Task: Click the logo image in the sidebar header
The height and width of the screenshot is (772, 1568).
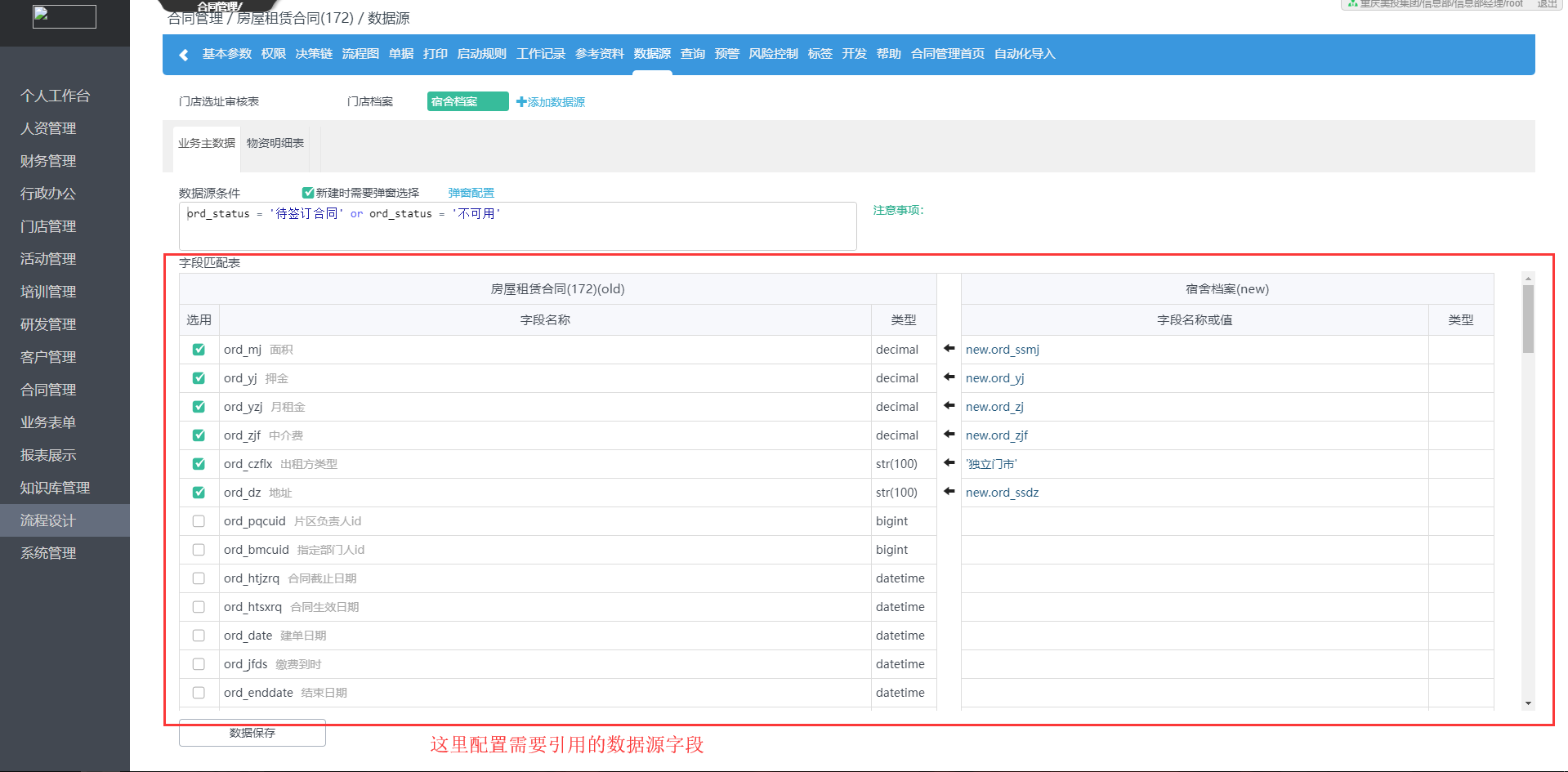Action: coord(65,16)
